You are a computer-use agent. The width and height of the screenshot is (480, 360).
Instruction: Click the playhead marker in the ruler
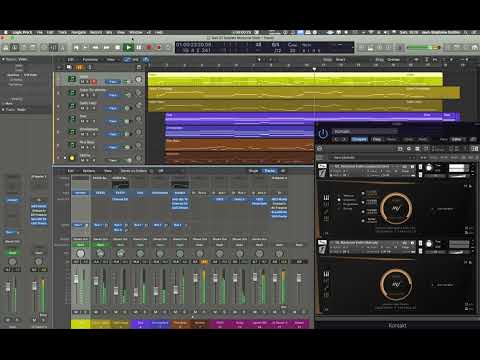[314, 69]
